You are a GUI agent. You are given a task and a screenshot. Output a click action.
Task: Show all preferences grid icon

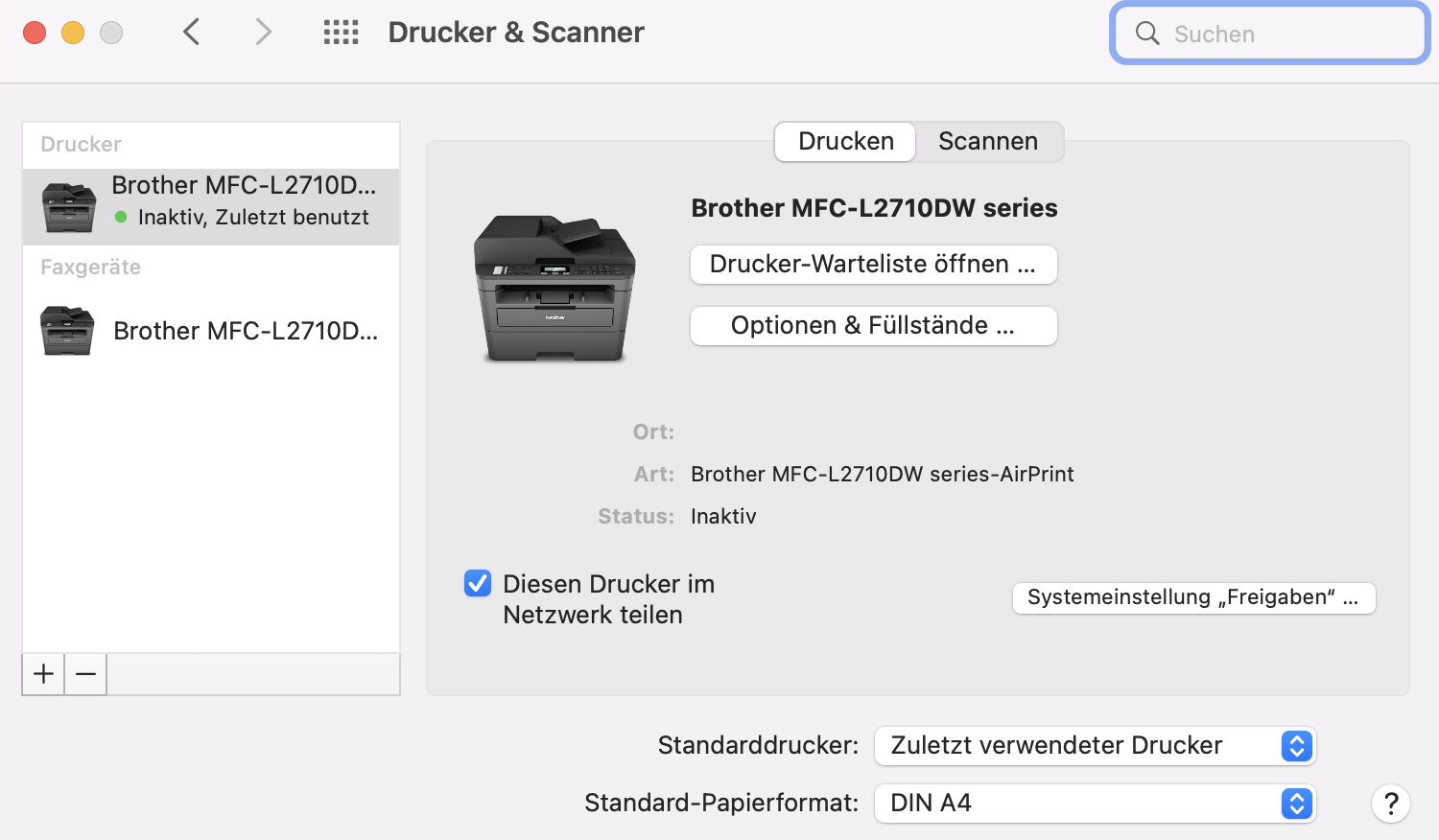tap(341, 33)
